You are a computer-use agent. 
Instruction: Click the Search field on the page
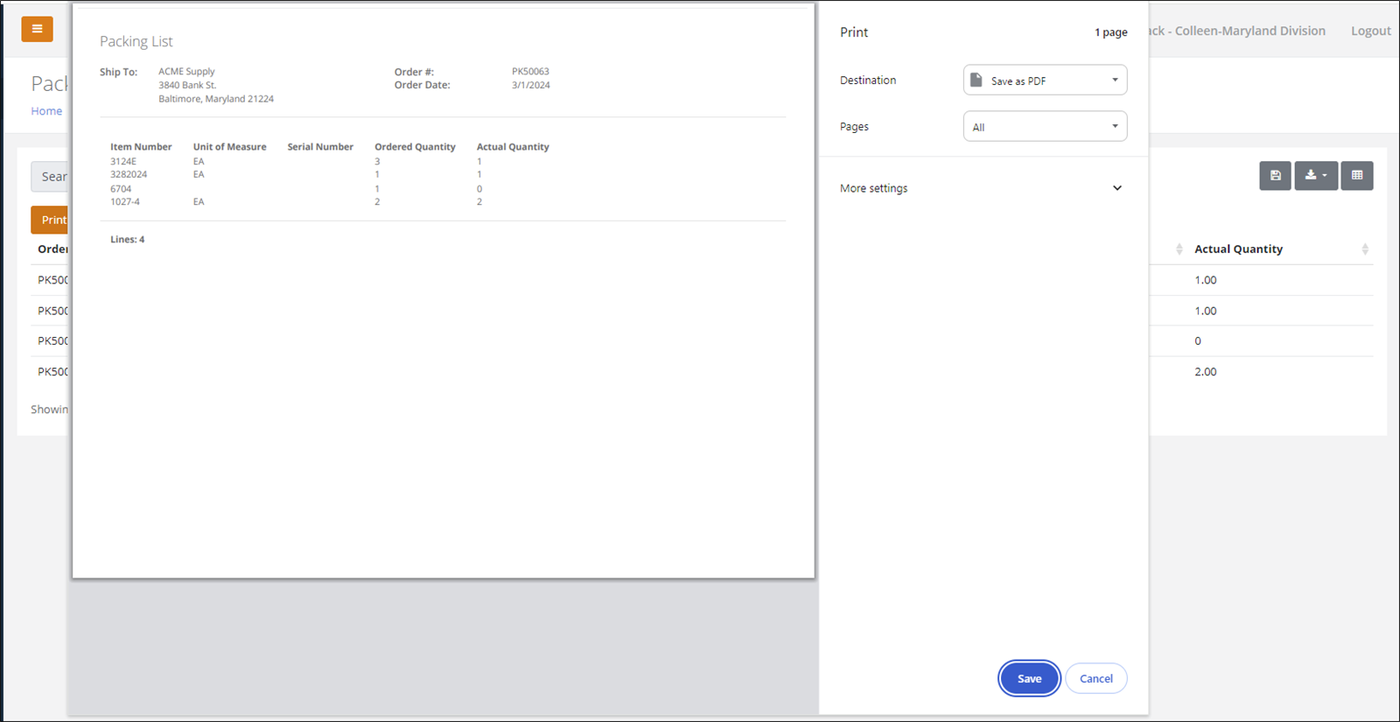49,176
